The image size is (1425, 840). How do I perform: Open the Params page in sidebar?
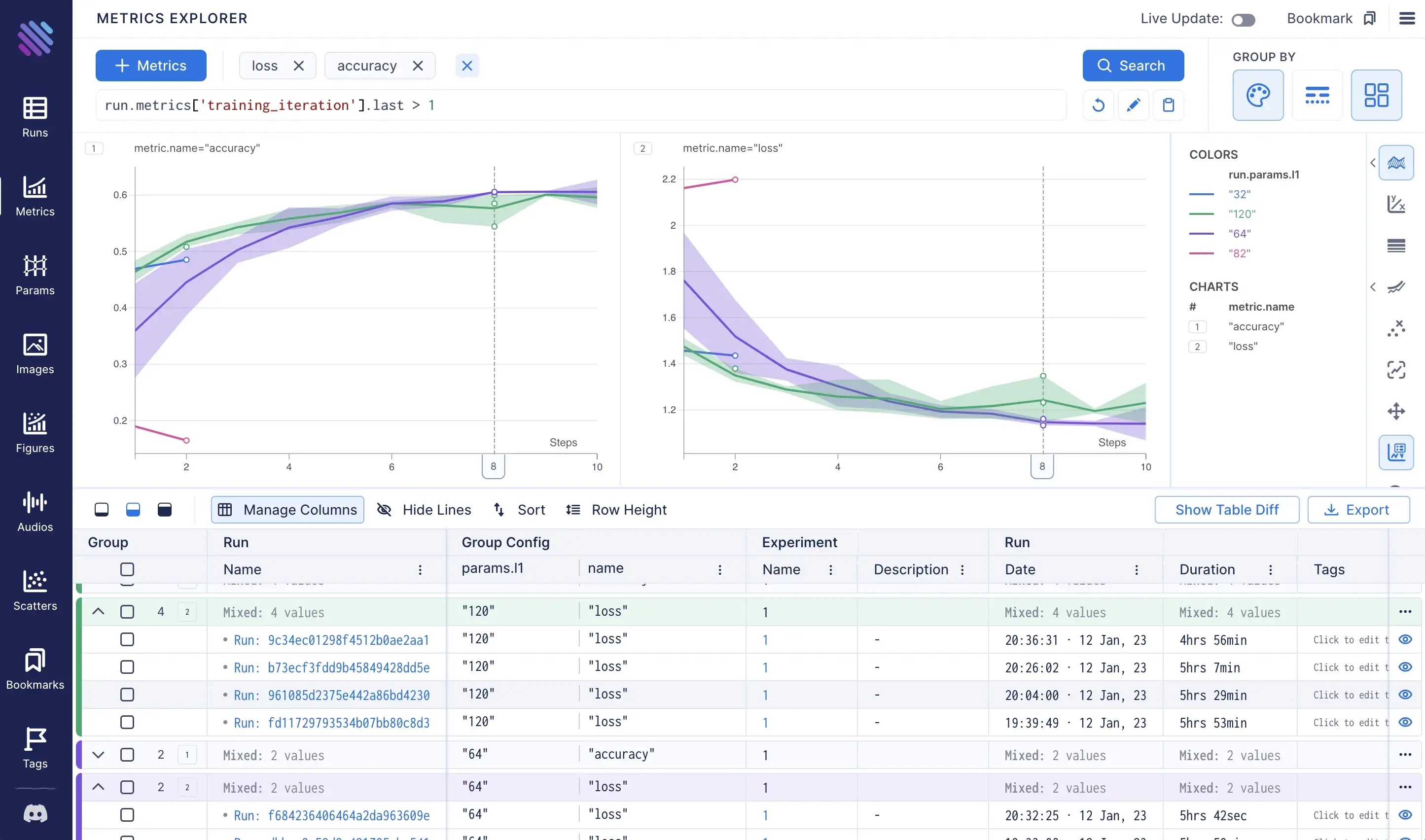[35, 275]
